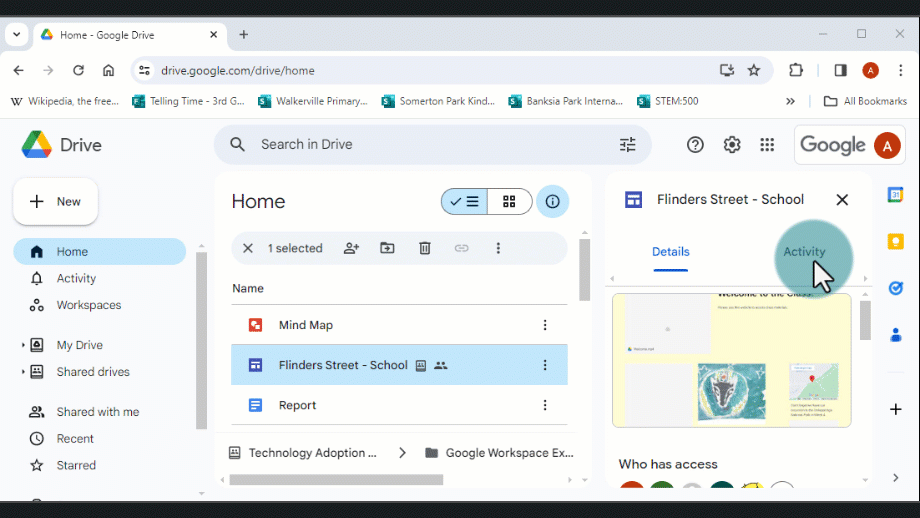Click the details panel vertical scrollbar
The image size is (920, 518).
point(865,320)
